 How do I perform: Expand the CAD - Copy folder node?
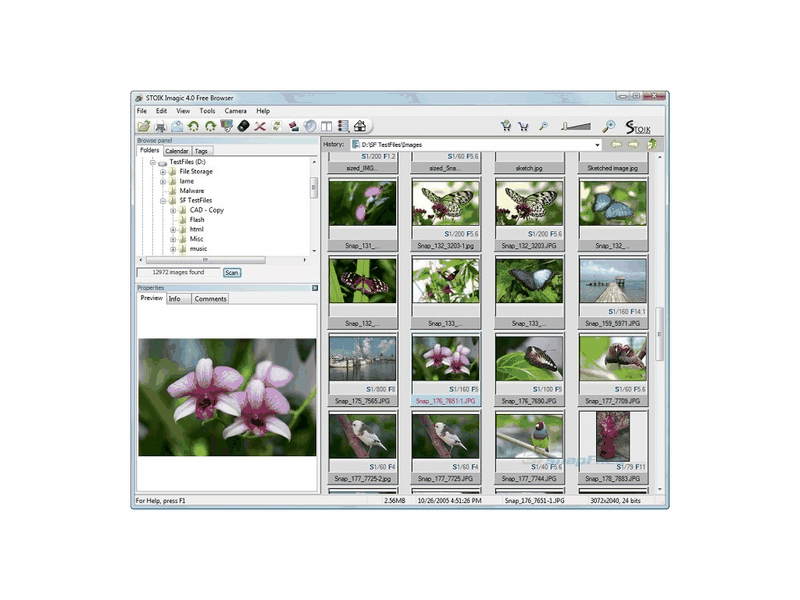click(x=173, y=210)
